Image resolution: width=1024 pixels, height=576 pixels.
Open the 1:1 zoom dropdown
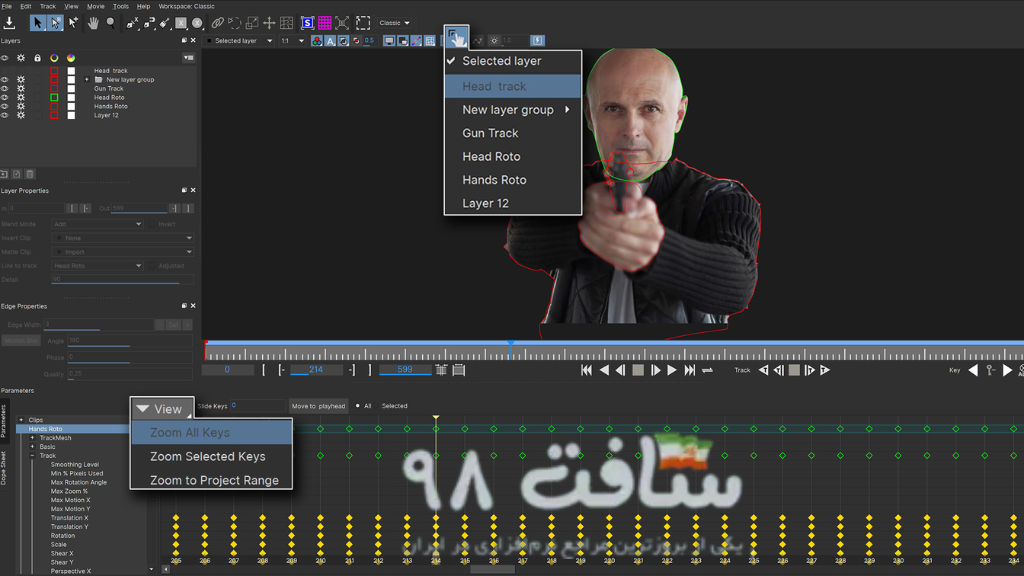tap(292, 40)
